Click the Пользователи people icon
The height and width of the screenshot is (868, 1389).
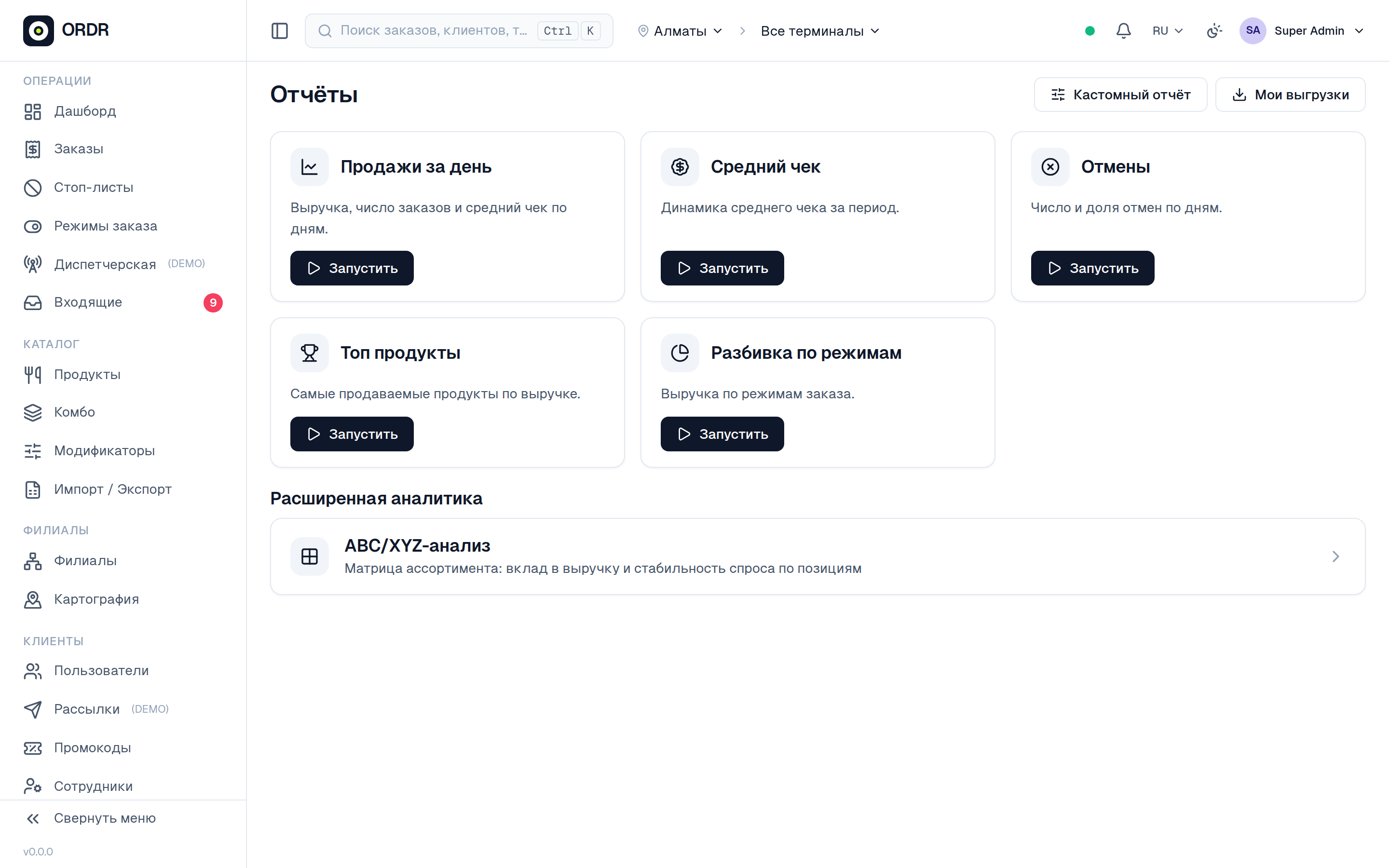pos(33,671)
